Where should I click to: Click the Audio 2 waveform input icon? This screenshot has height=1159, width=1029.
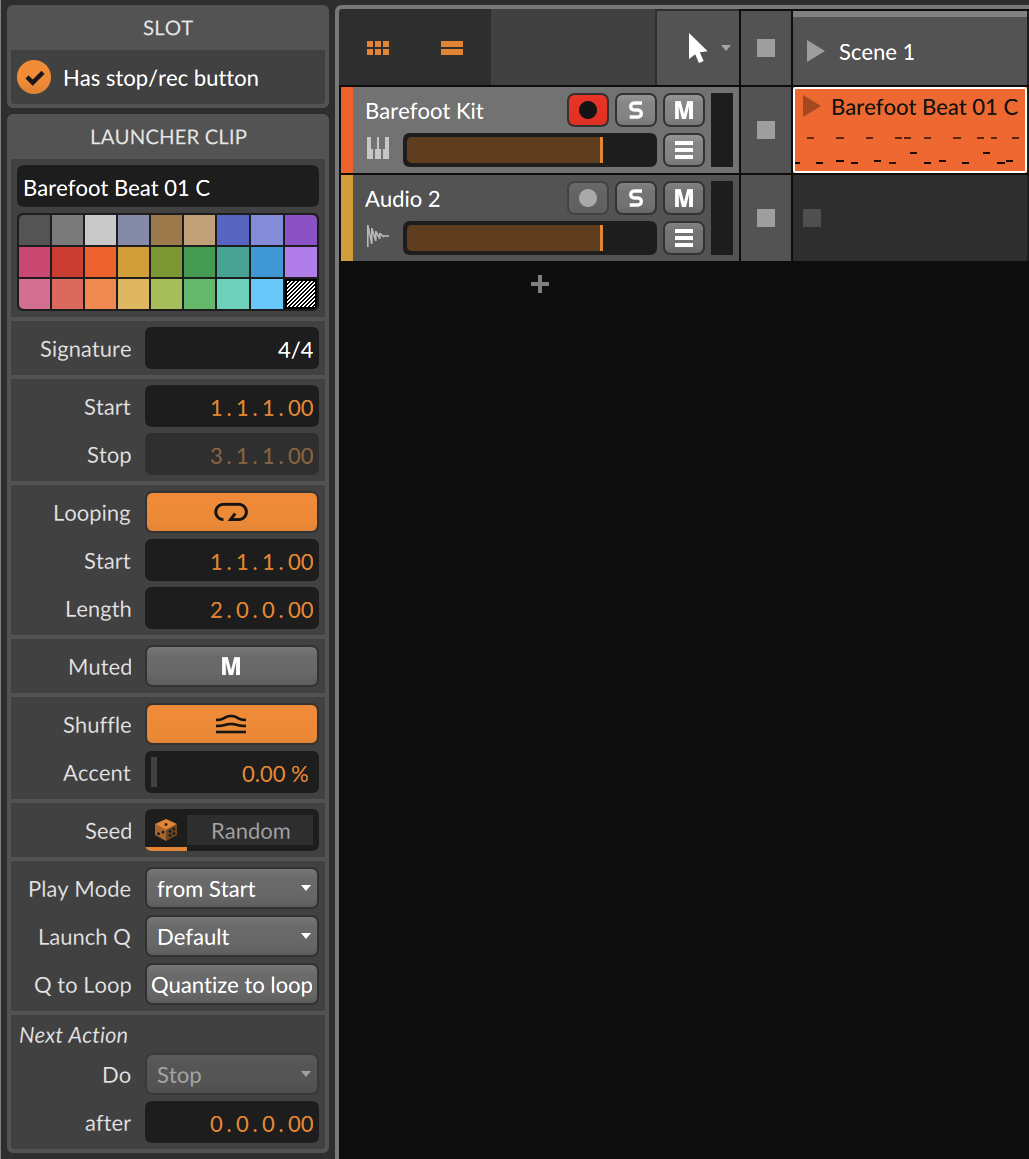pos(376,238)
